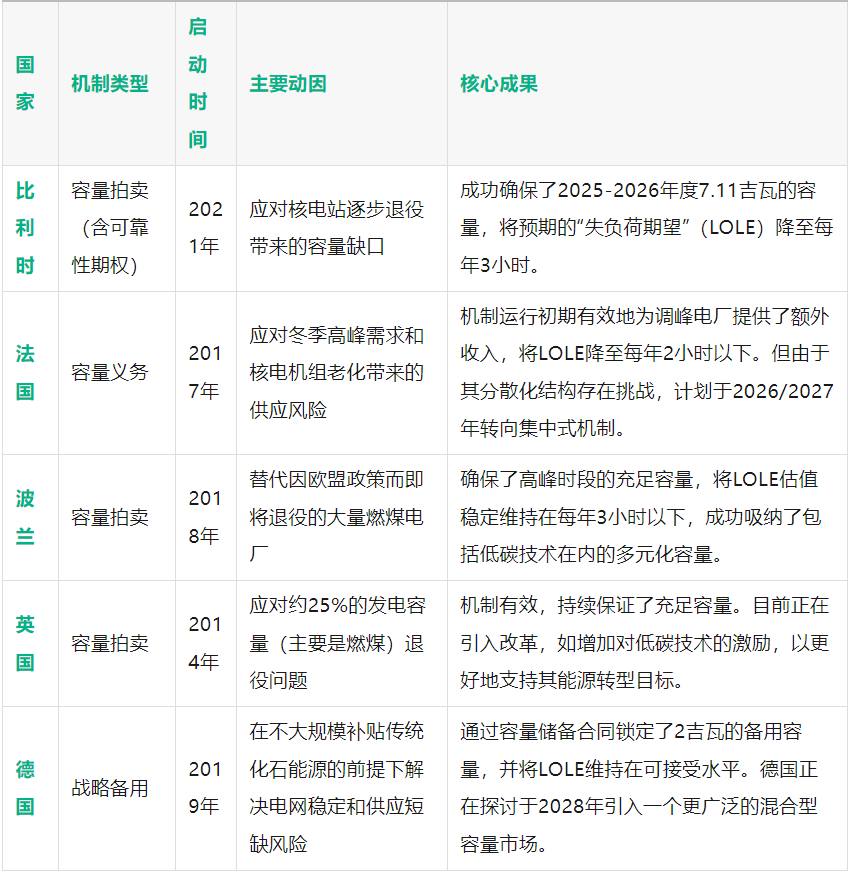Click the 主要动因 column header
The height and width of the screenshot is (875, 851).
point(288,84)
